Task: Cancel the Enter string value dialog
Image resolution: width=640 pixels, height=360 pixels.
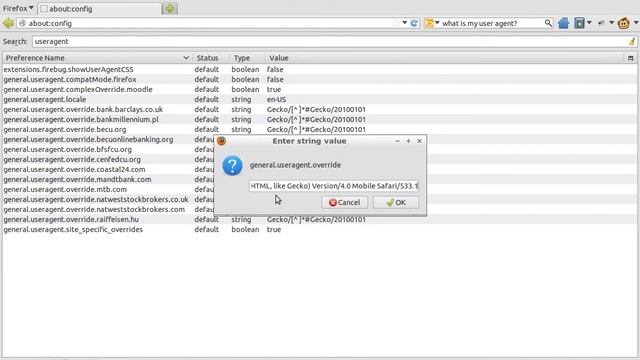Action: click(x=344, y=202)
